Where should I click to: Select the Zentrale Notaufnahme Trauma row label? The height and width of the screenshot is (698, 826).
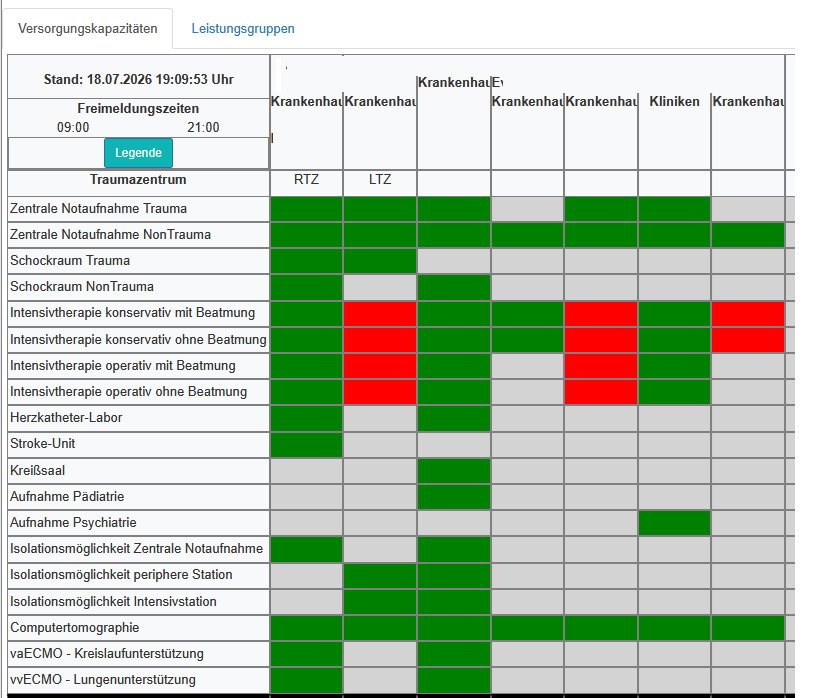point(99,209)
